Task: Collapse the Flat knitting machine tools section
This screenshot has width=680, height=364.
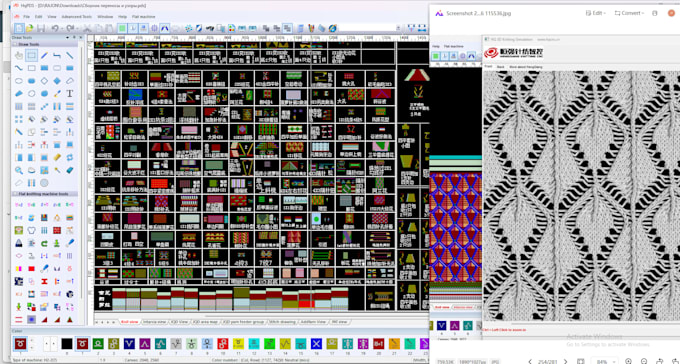Action: coord(45,194)
